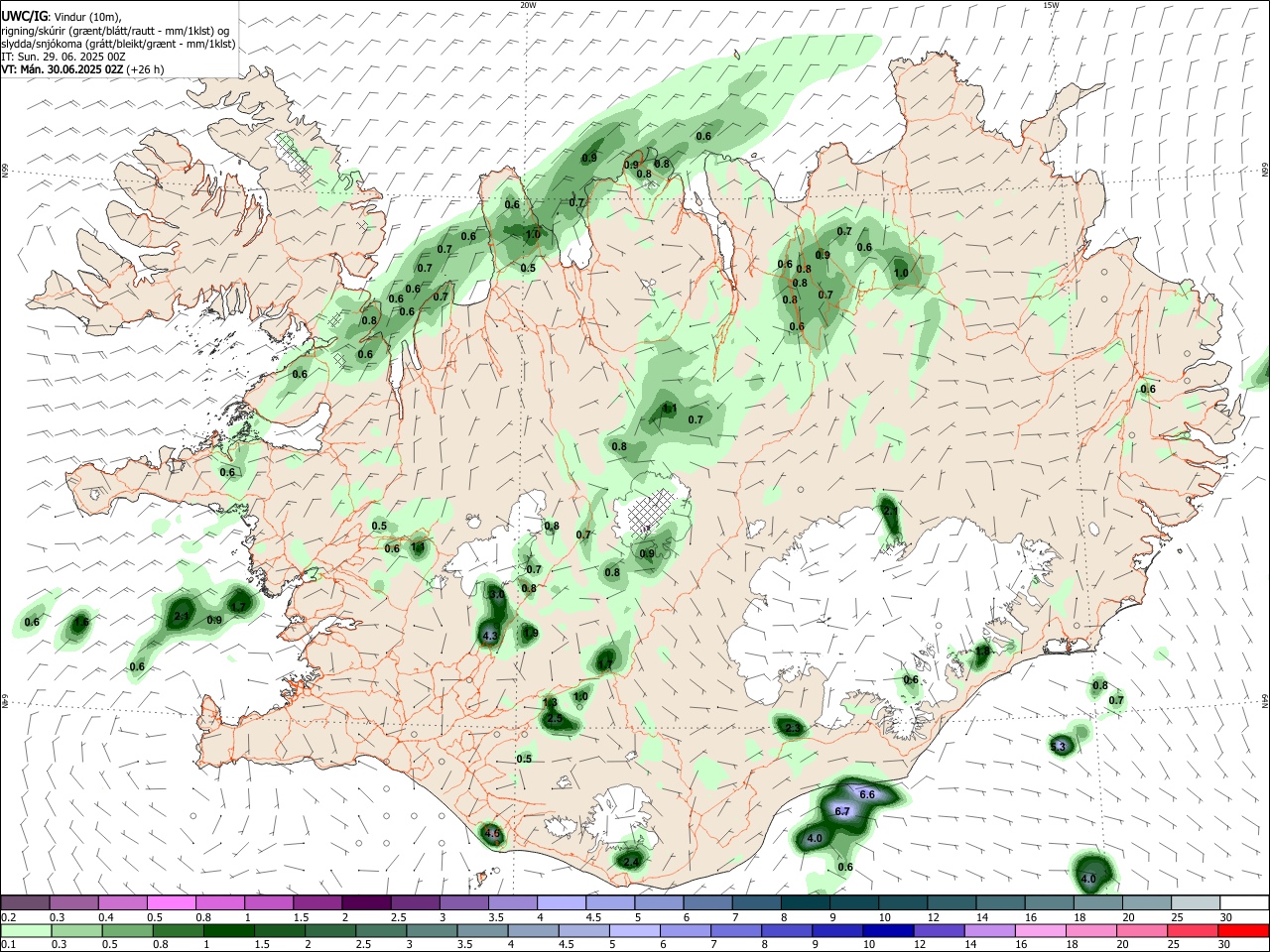Select the light pink swatch between 16 and 18
Image resolution: width=1270 pixels, height=952 pixels.
pos(1040,931)
